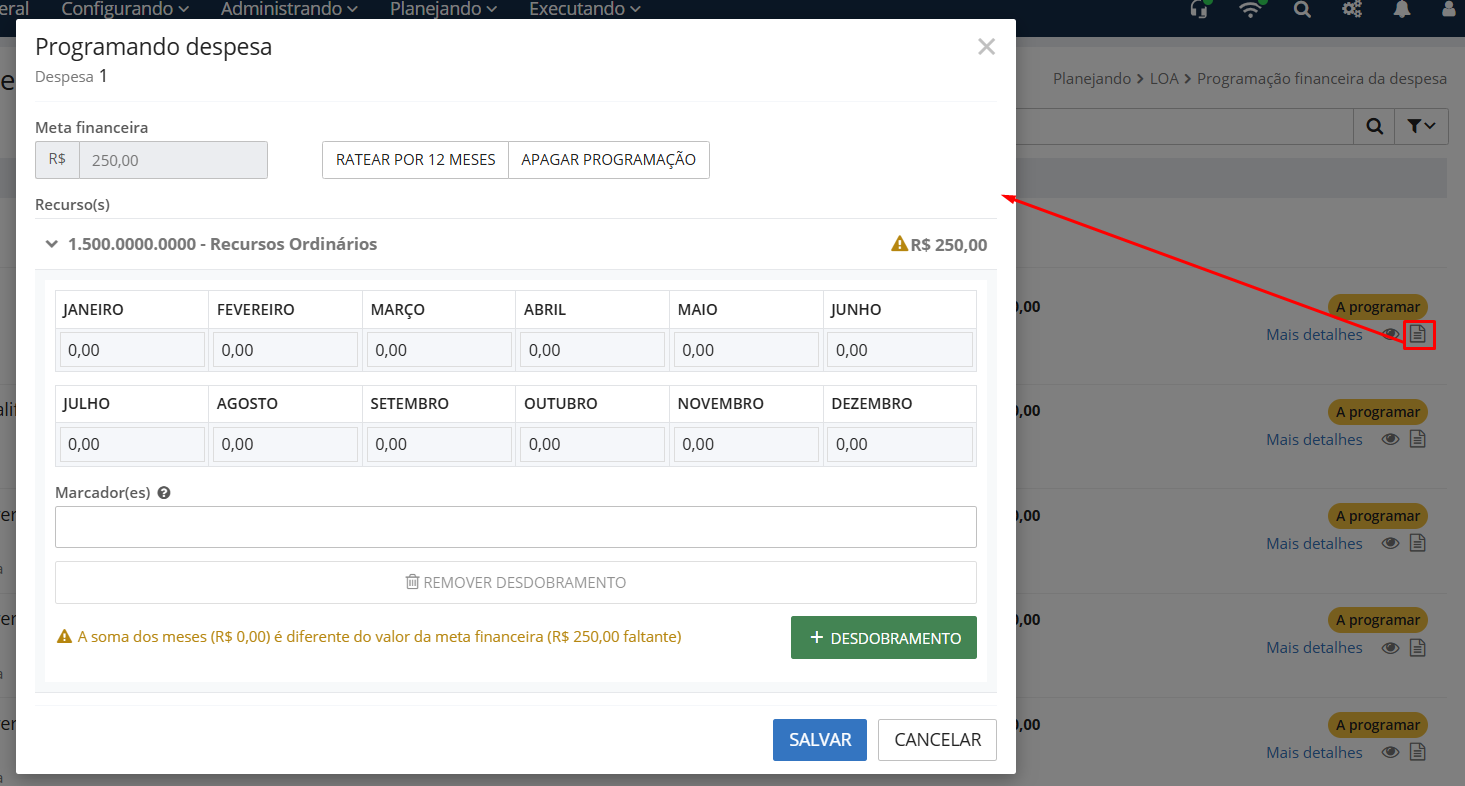Click the eye icon in last A programar row

click(x=1390, y=752)
